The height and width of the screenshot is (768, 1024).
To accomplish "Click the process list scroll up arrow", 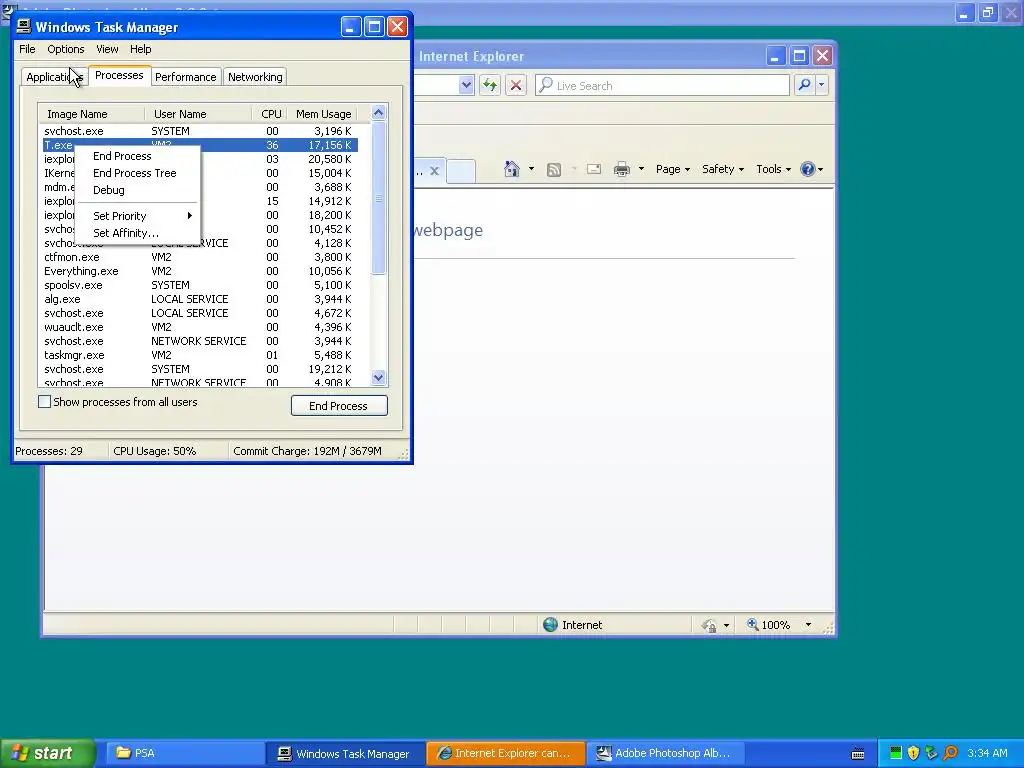I will 378,113.
